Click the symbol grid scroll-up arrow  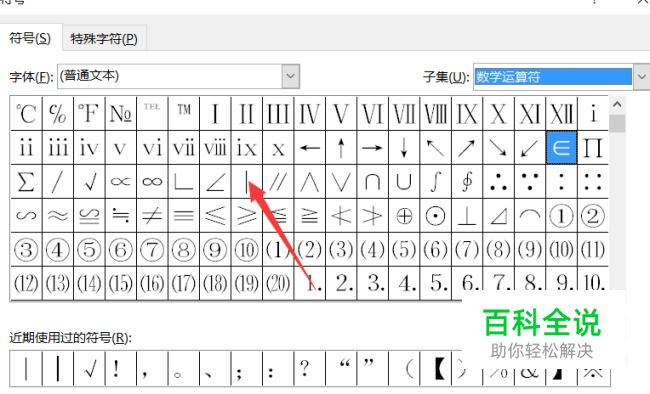click(x=617, y=104)
